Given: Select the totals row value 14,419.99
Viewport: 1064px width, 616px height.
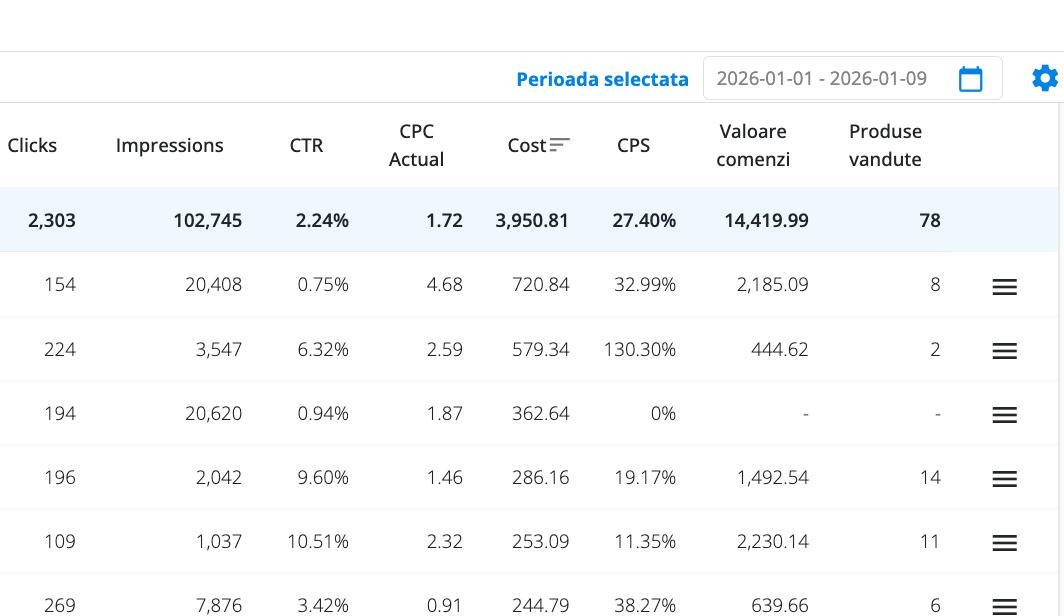Looking at the screenshot, I should (x=766, y=220).
